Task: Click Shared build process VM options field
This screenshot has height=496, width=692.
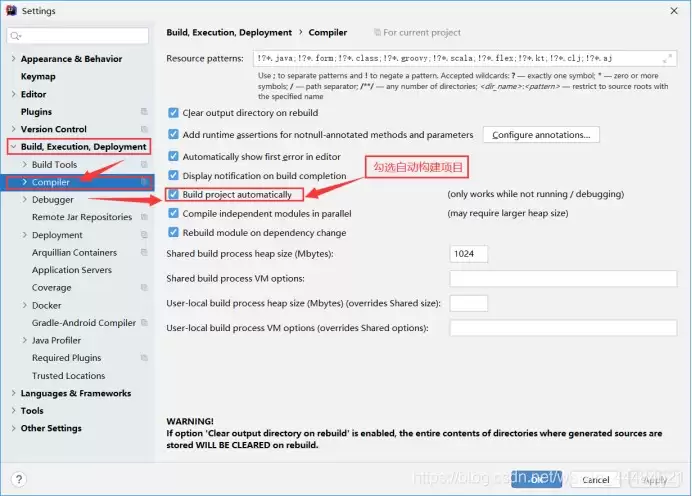Action: (563, 278)
